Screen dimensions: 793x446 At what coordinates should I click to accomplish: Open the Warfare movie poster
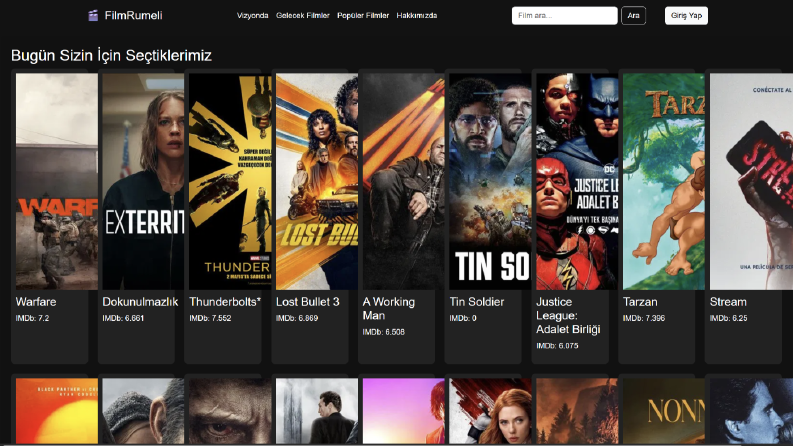click(57, 182)
